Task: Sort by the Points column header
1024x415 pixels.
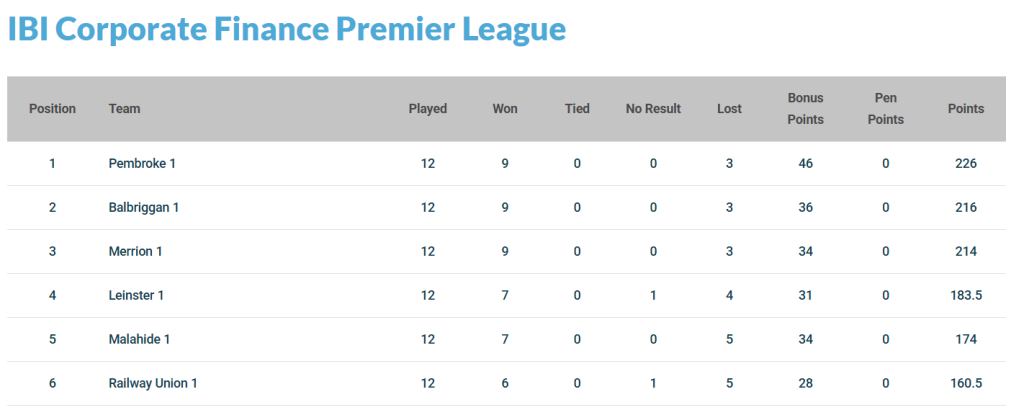Action: pos(966,108)
